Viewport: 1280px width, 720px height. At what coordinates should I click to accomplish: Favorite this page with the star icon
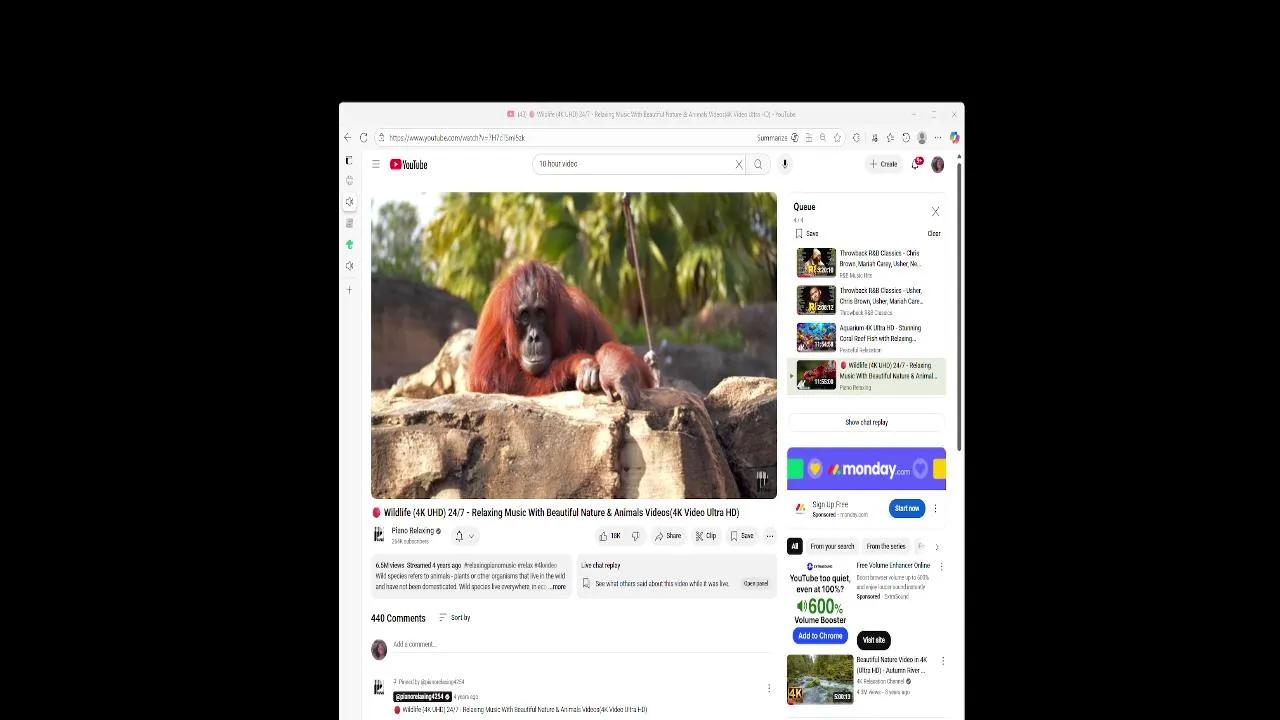click(x=838, y=138)
